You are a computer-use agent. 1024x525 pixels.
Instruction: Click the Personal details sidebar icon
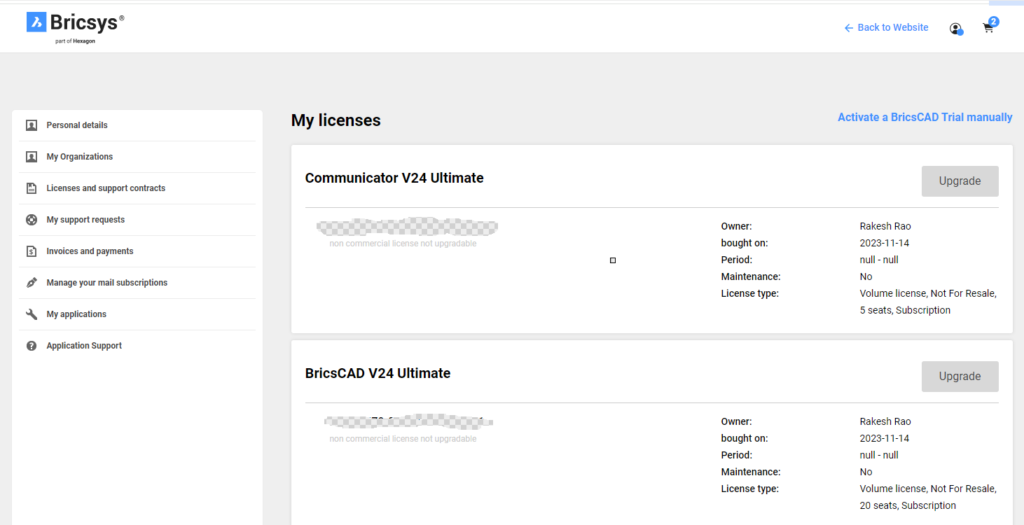pos(31,125)
